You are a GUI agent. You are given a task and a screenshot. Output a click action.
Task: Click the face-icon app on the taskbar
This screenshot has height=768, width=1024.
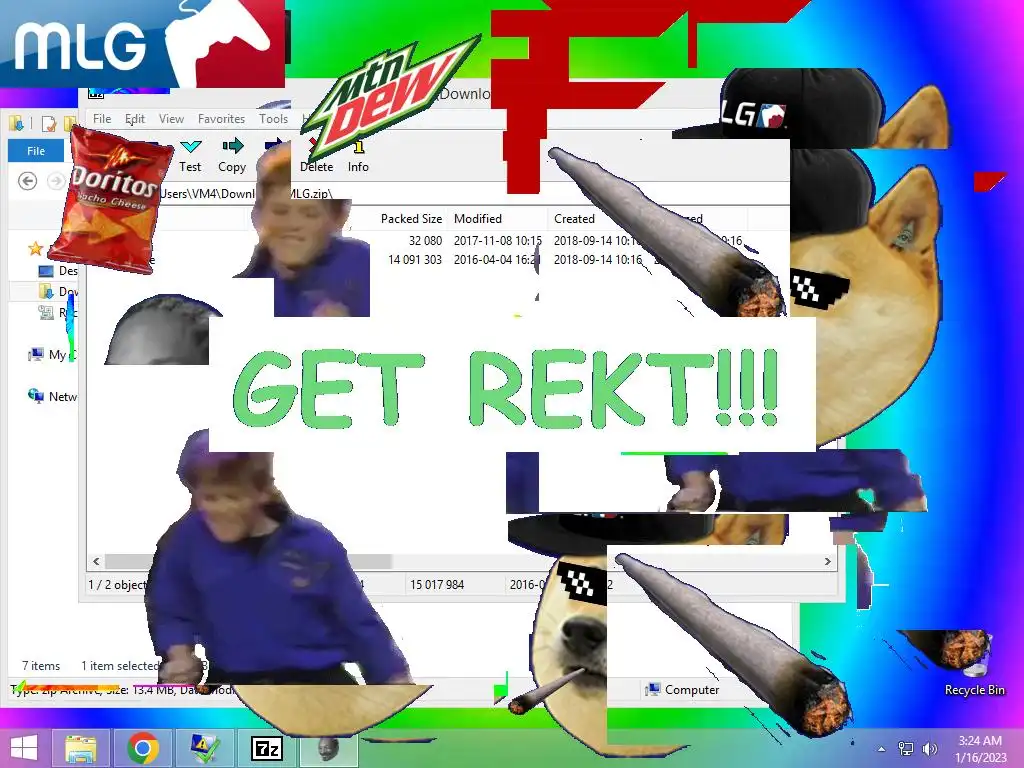pos(328,748)
